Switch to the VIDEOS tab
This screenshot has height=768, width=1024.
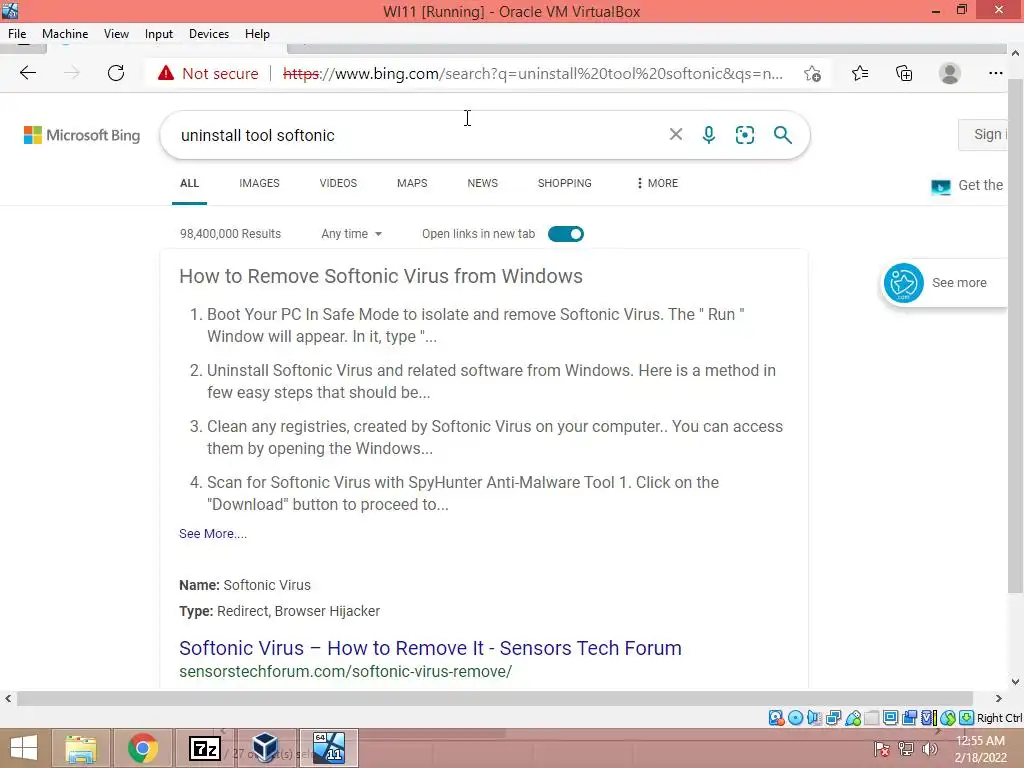click(338, 184)
